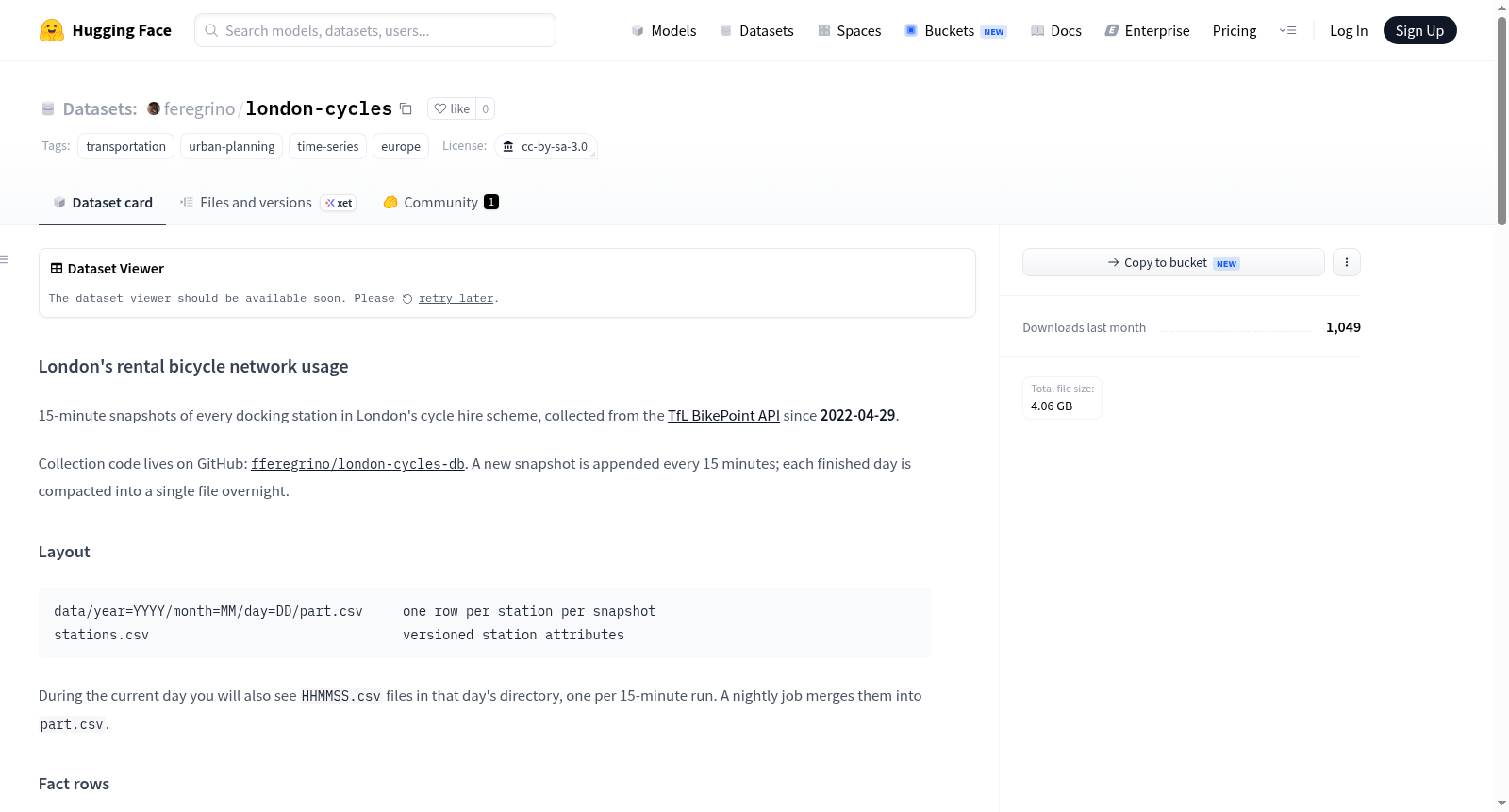Image resolution: width=1509 pixels, height=812 pixels.
Task: Open the fferegrino/london-cycles-db GitHub link
Action: coord(357,464)
